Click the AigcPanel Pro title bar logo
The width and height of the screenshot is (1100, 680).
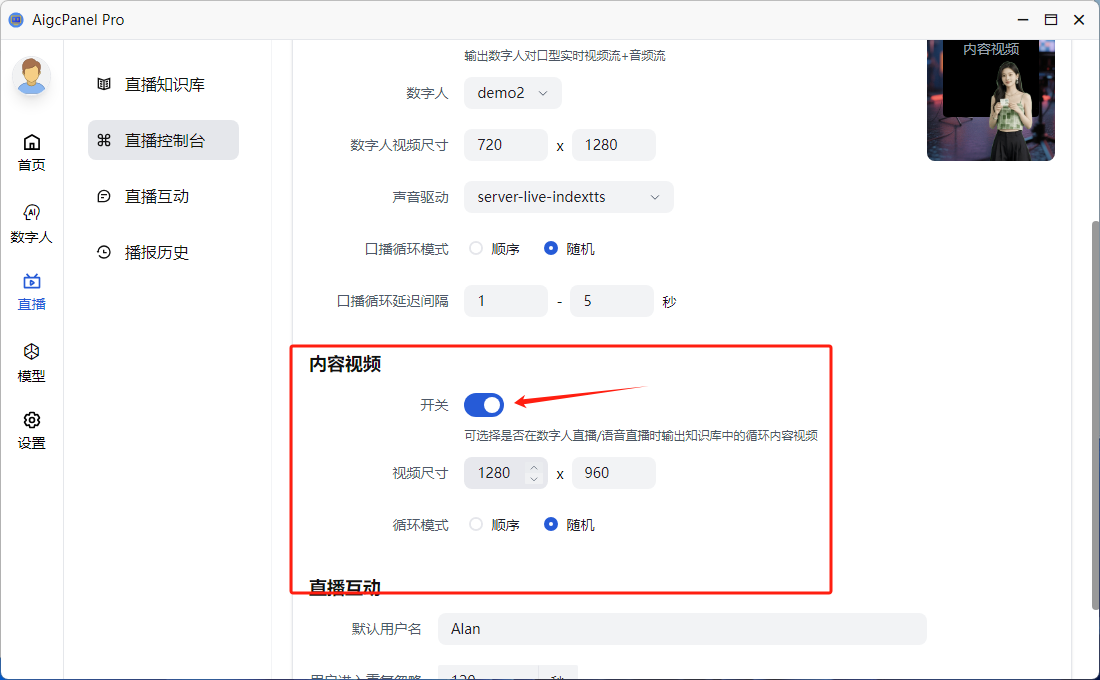[x=15, y=19]
